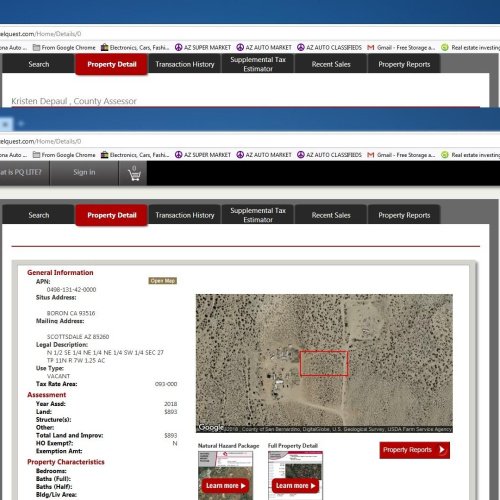Image resolution: width=500 pixels, height=500 pixels.
Task: Select Search tab in back window
Action: click(38, 64)
